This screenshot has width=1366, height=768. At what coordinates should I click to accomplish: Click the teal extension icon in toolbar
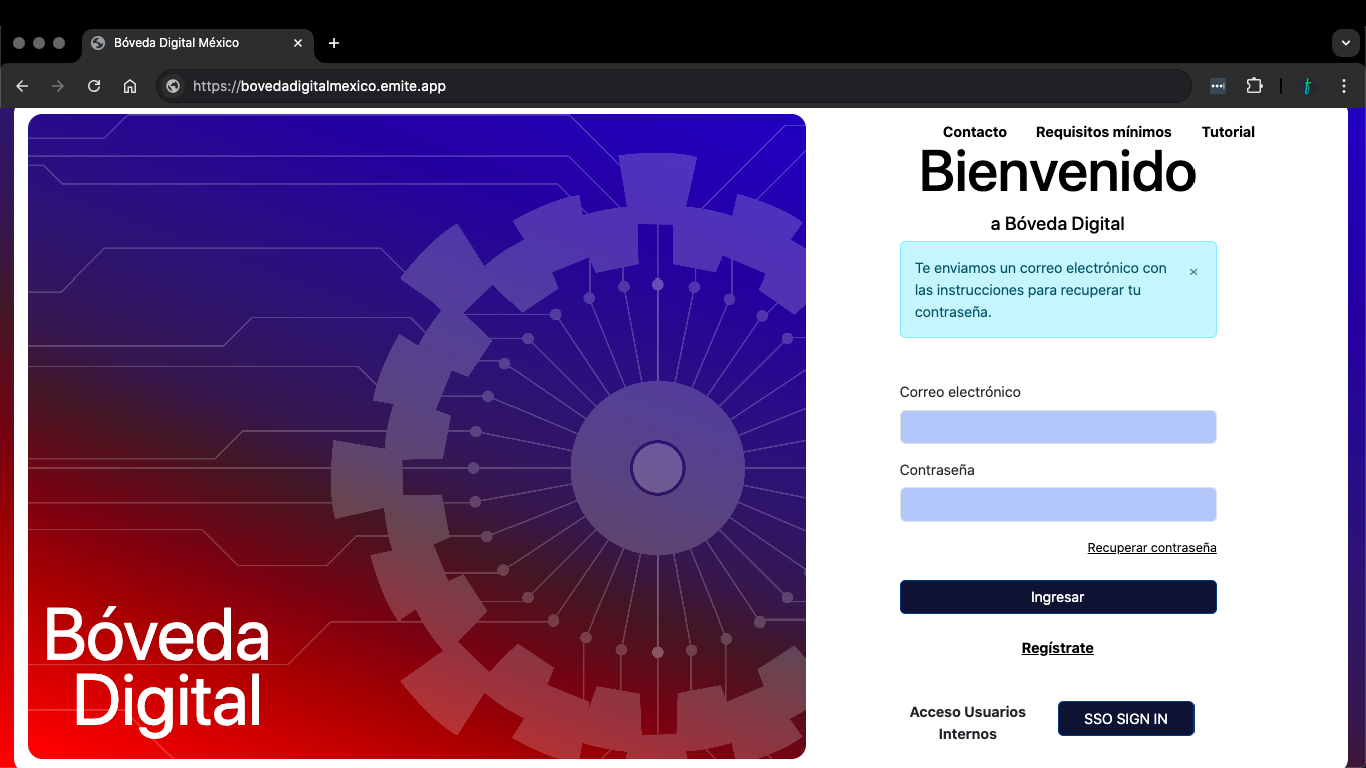click(1307, 86)
